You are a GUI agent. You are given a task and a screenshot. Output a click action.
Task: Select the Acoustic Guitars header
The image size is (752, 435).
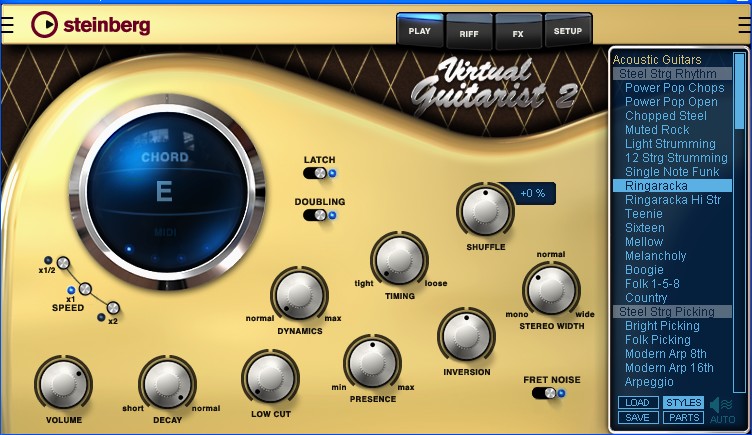pyautogui.click(x=657, y=59)
